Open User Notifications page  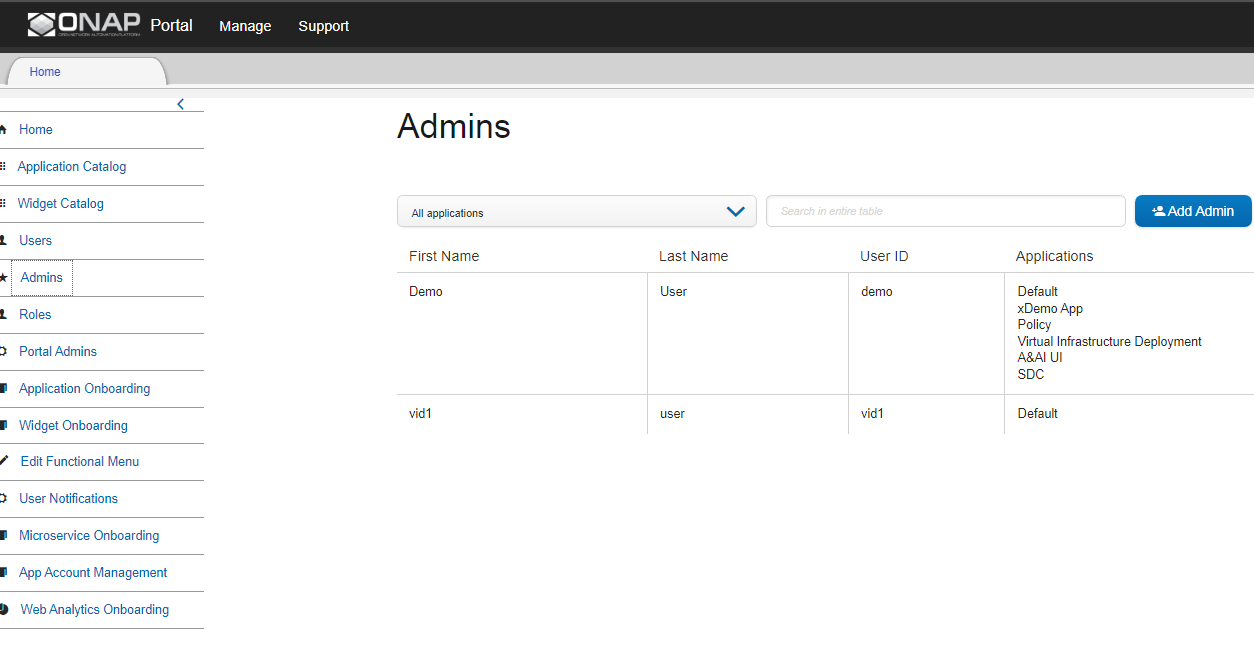point(69,498)
